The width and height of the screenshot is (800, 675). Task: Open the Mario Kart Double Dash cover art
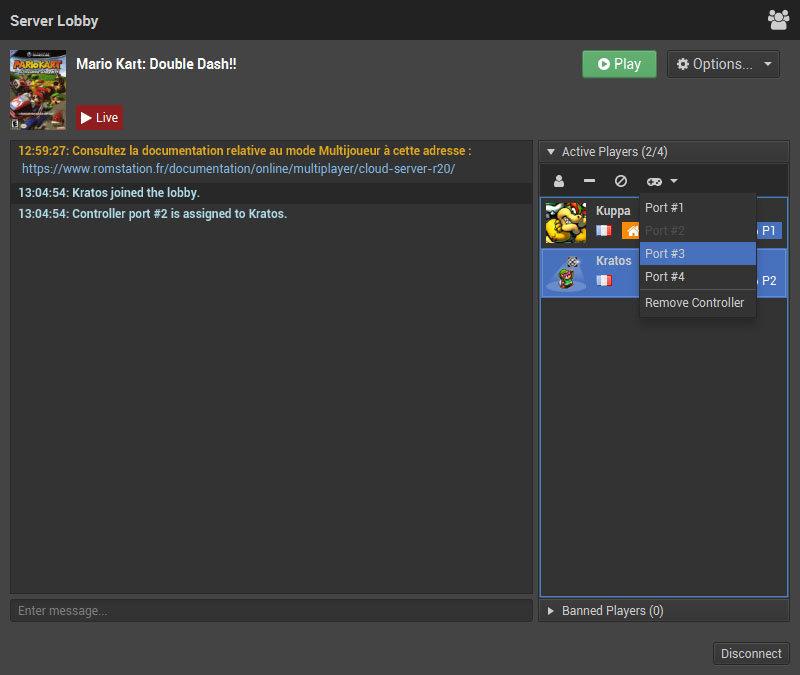(x=38, y=90)
